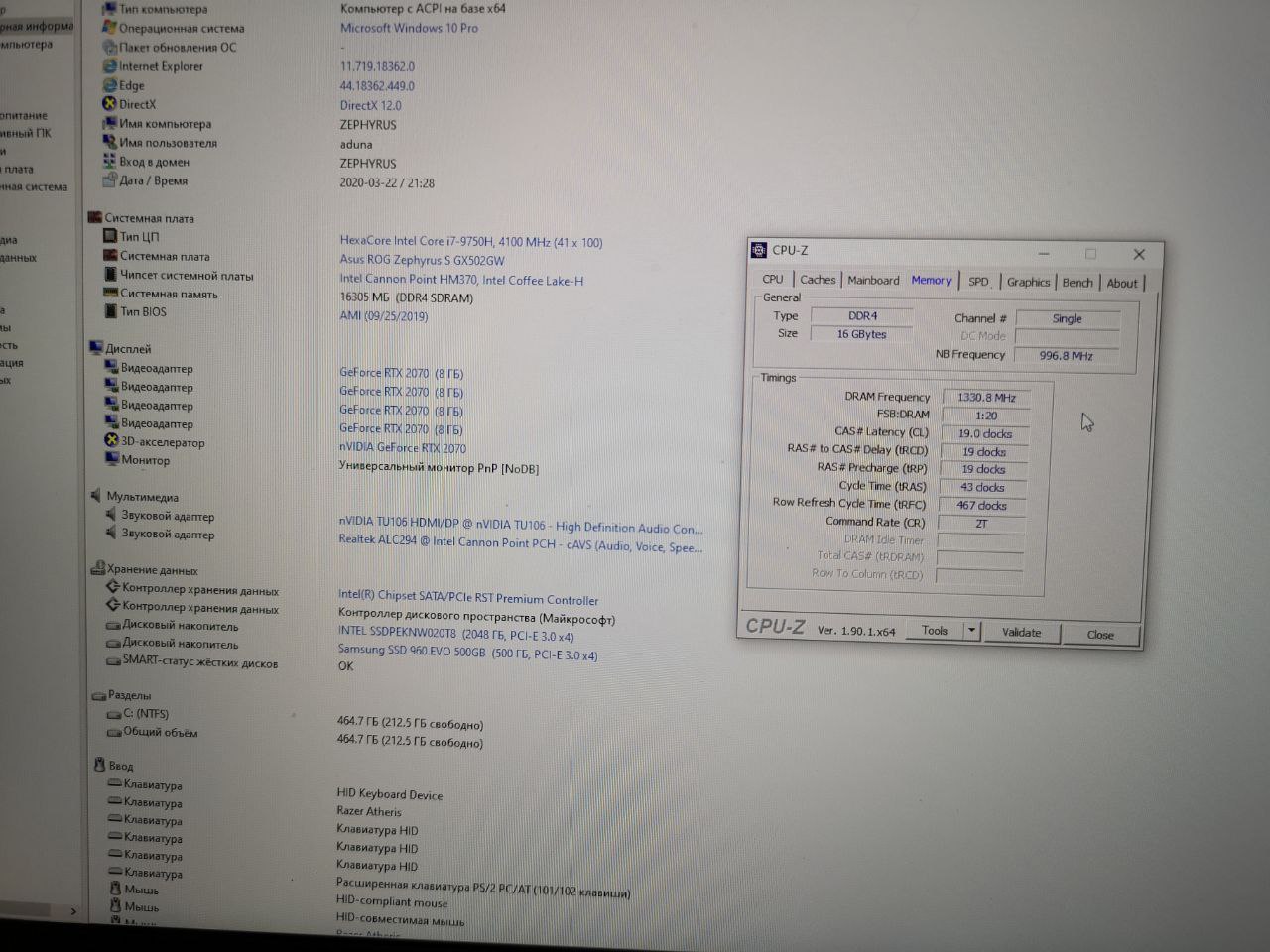This screenshot has width=1270, height=952.
Task: Click the 3D-акселератор icon
Action: point(112,440)
